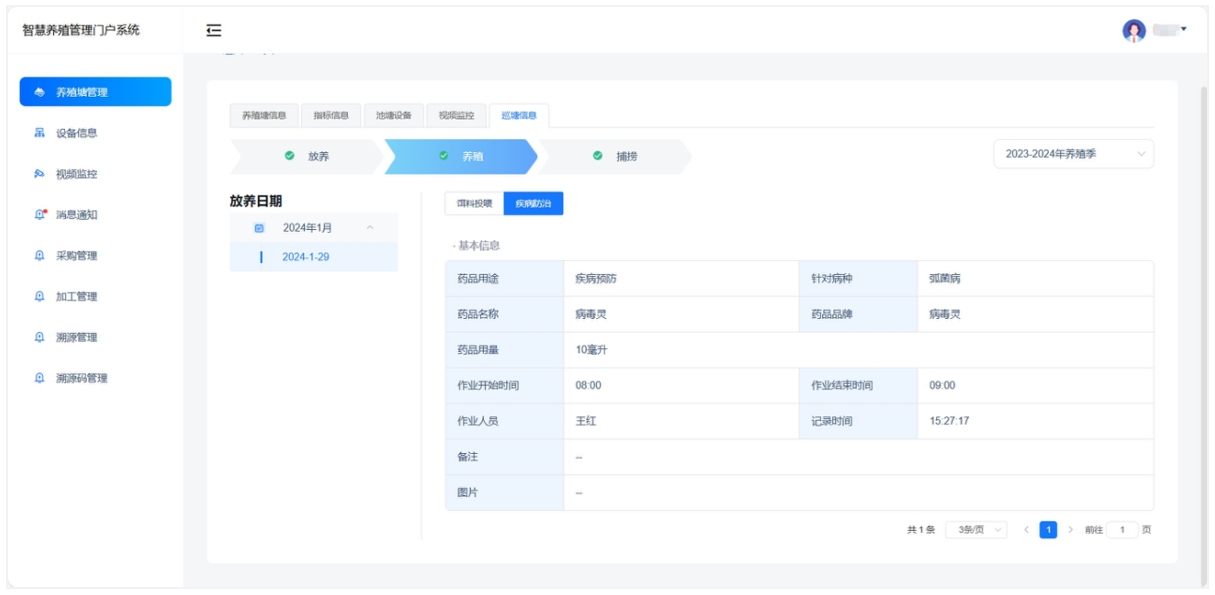This screenshot has width=1215, height=595.
Task: Click the calendar icon beside 2024年1月
Action: (x=259, y=228)
